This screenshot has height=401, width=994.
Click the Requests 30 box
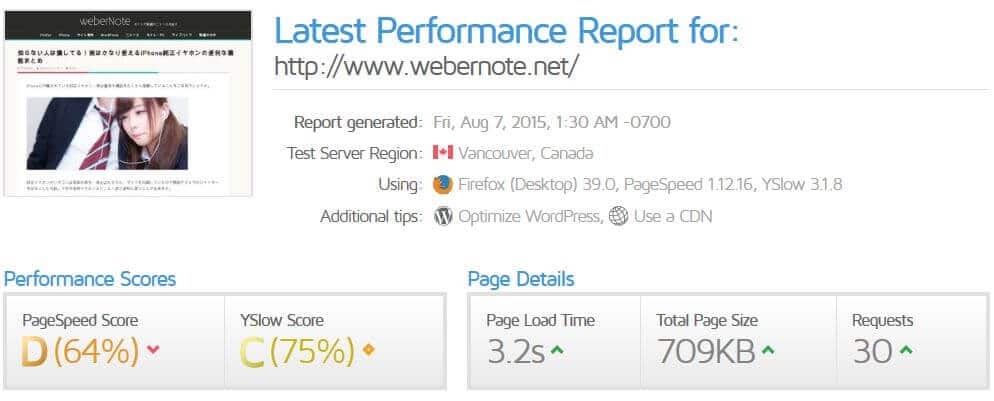point(913,342)
